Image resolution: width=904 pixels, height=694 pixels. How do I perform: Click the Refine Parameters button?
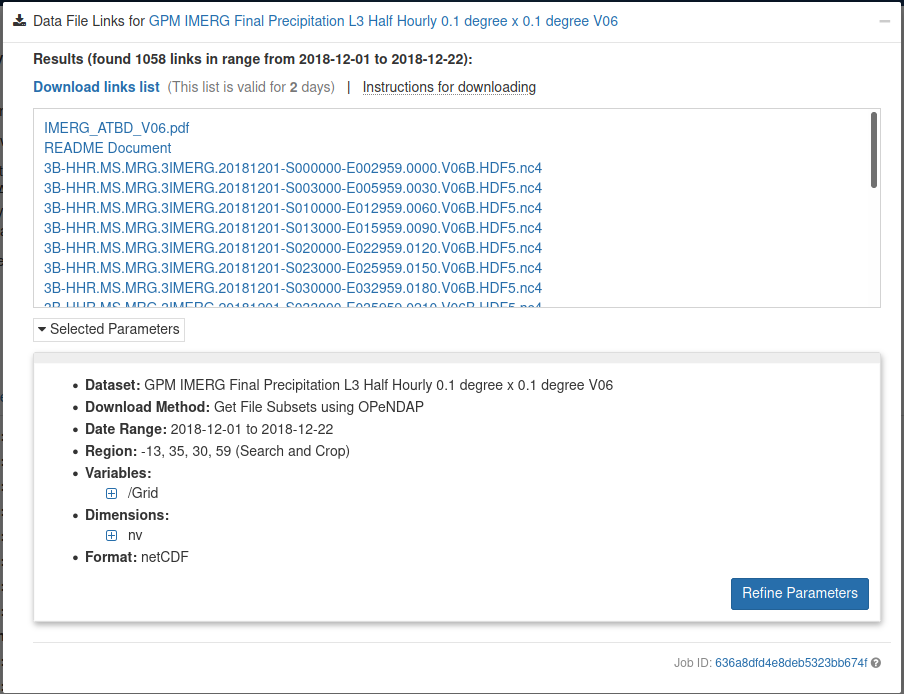800,594
